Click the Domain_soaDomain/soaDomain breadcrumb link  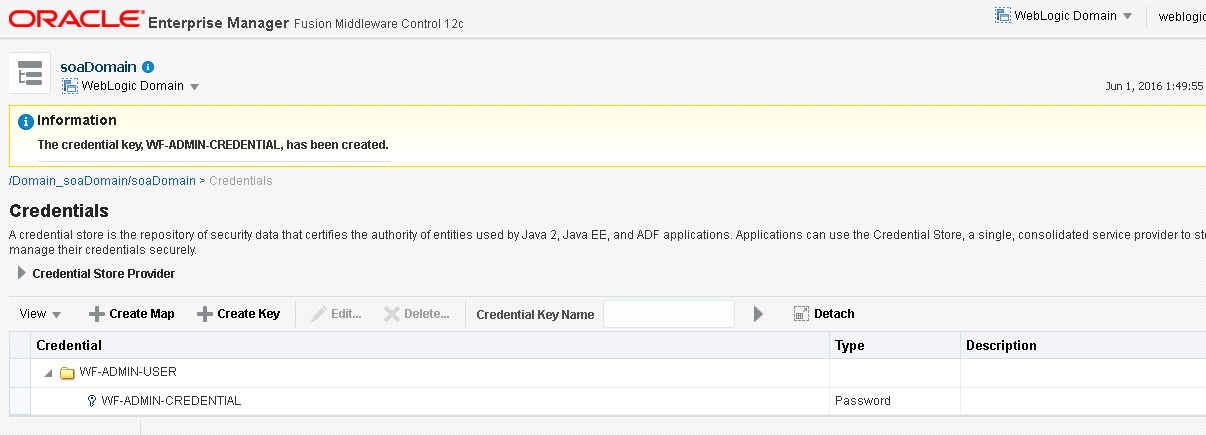pos(102,181)
